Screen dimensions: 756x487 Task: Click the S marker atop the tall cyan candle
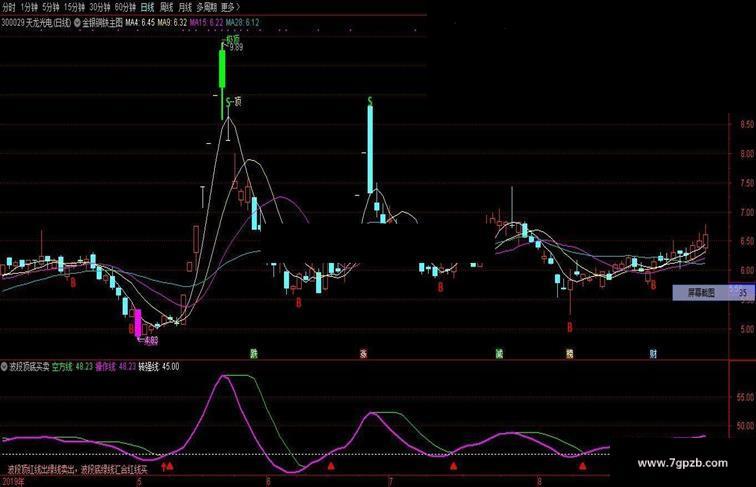(x=370, y=101)
